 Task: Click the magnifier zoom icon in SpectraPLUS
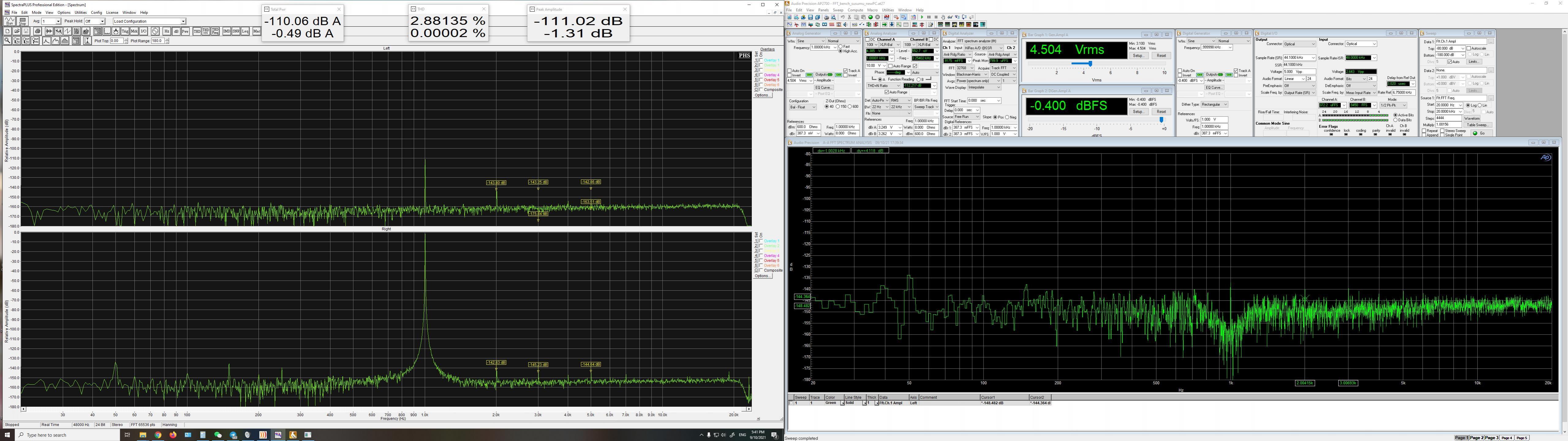(x=7, y=41)
